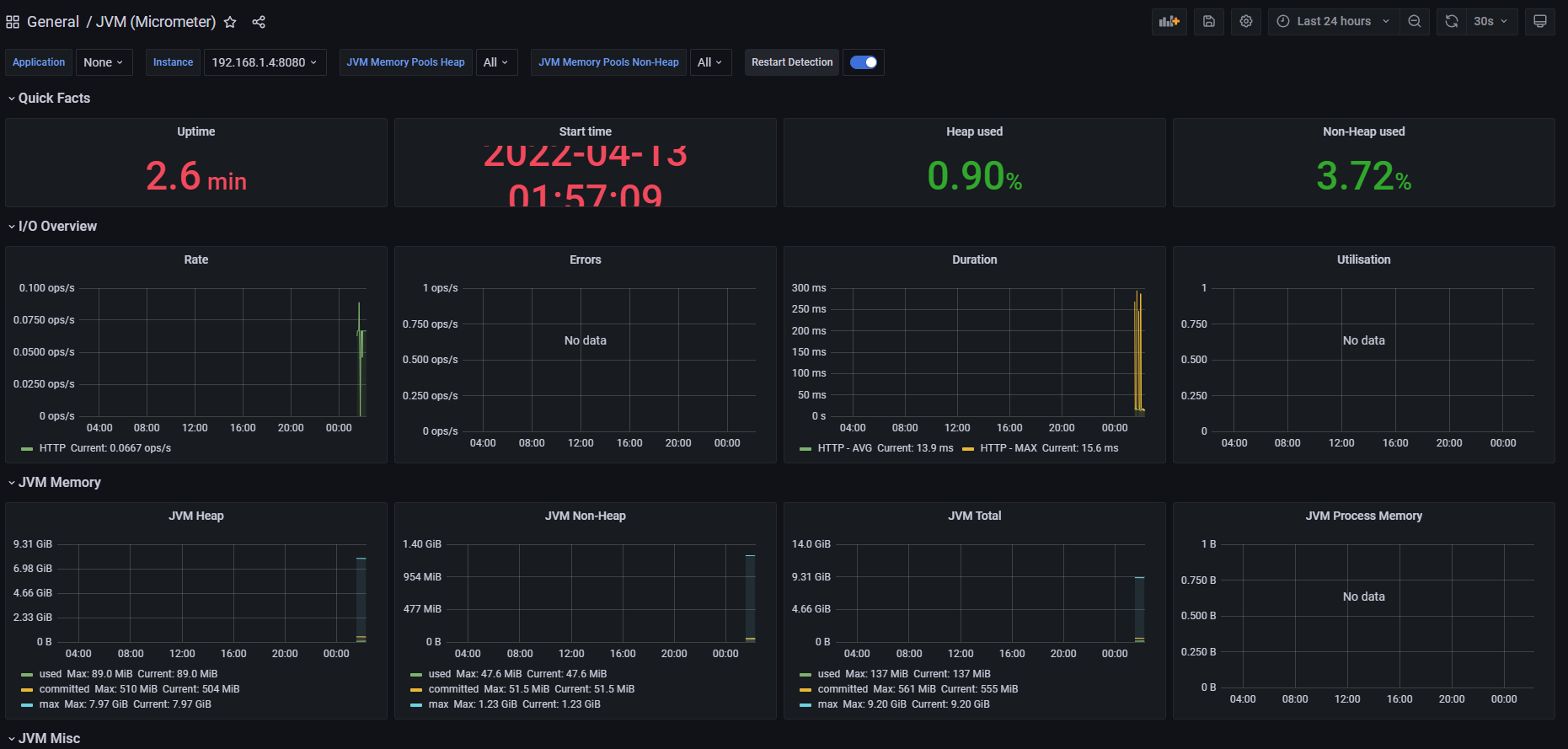Expand the JVM Misc row

point(44,738)
